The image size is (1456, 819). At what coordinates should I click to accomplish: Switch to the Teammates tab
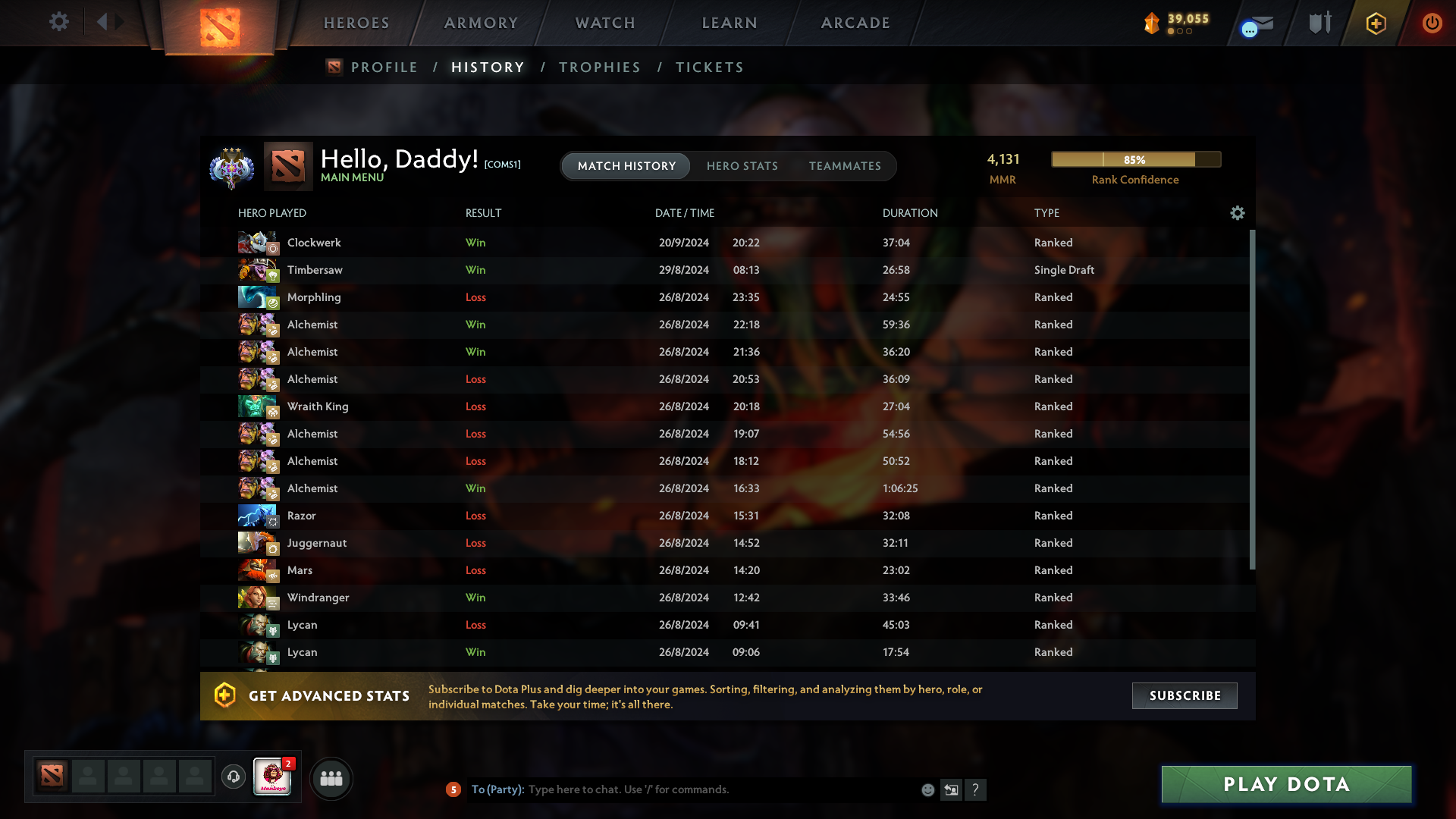[x=845, y=166]
